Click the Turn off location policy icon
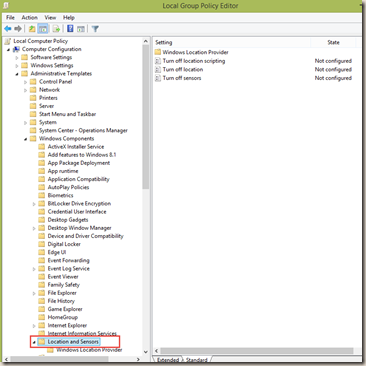 pyautogui.click(x=158, y=69)
